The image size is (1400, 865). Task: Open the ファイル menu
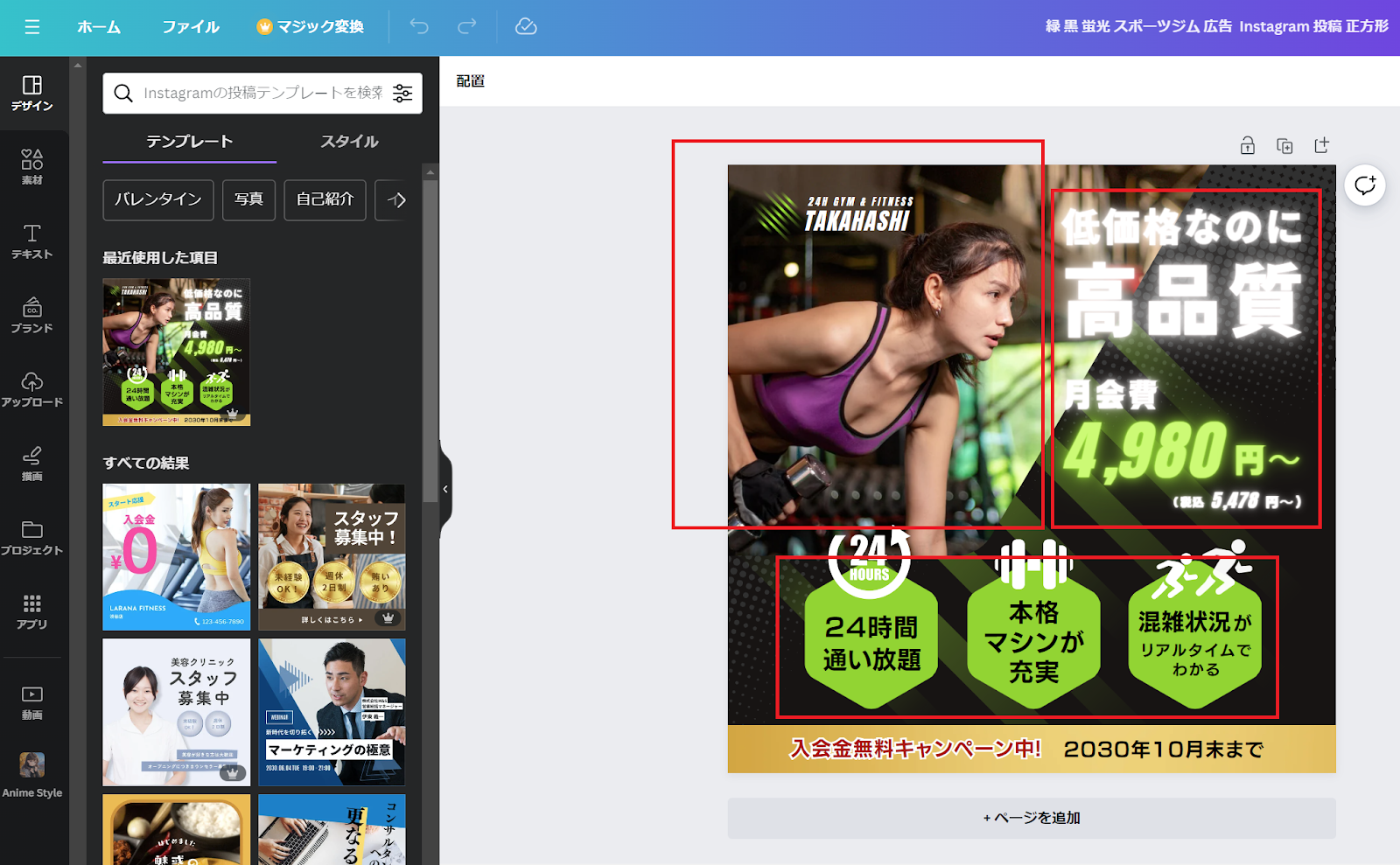tap(190, 27)
